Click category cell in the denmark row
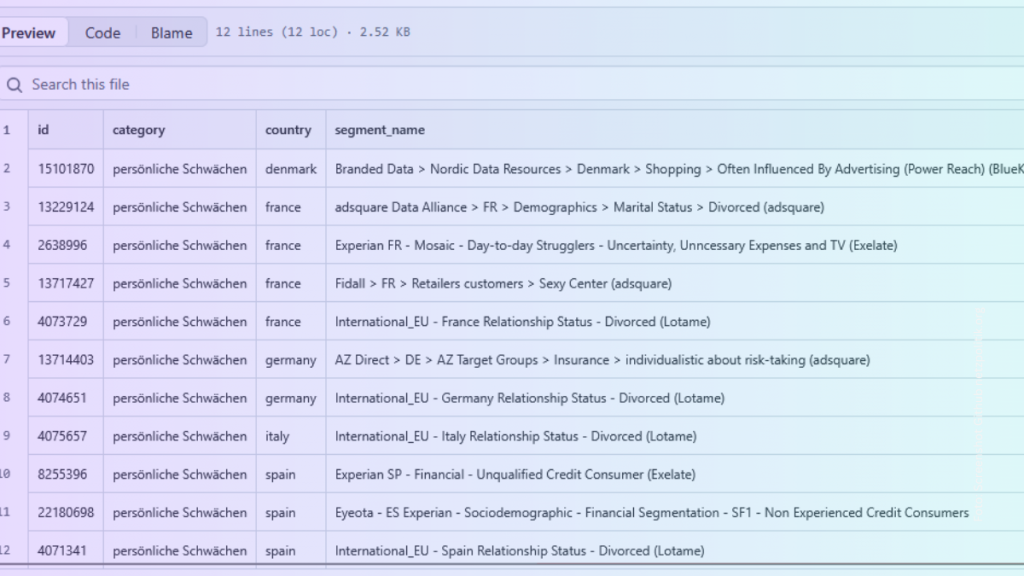The image size is (1024, 576). [x=180, y=169]
